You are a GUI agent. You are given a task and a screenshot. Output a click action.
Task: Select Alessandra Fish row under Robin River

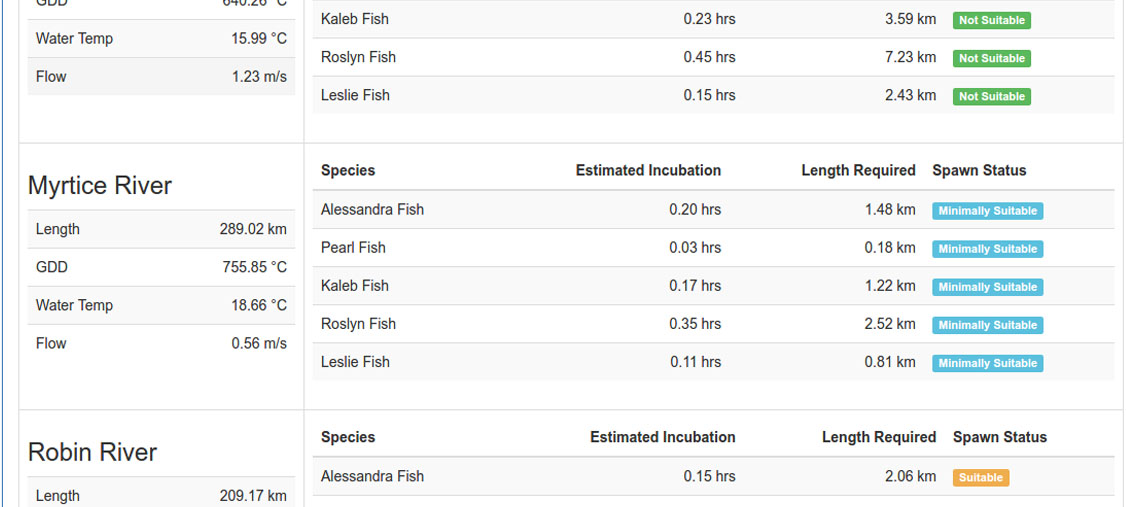(714, 476)
